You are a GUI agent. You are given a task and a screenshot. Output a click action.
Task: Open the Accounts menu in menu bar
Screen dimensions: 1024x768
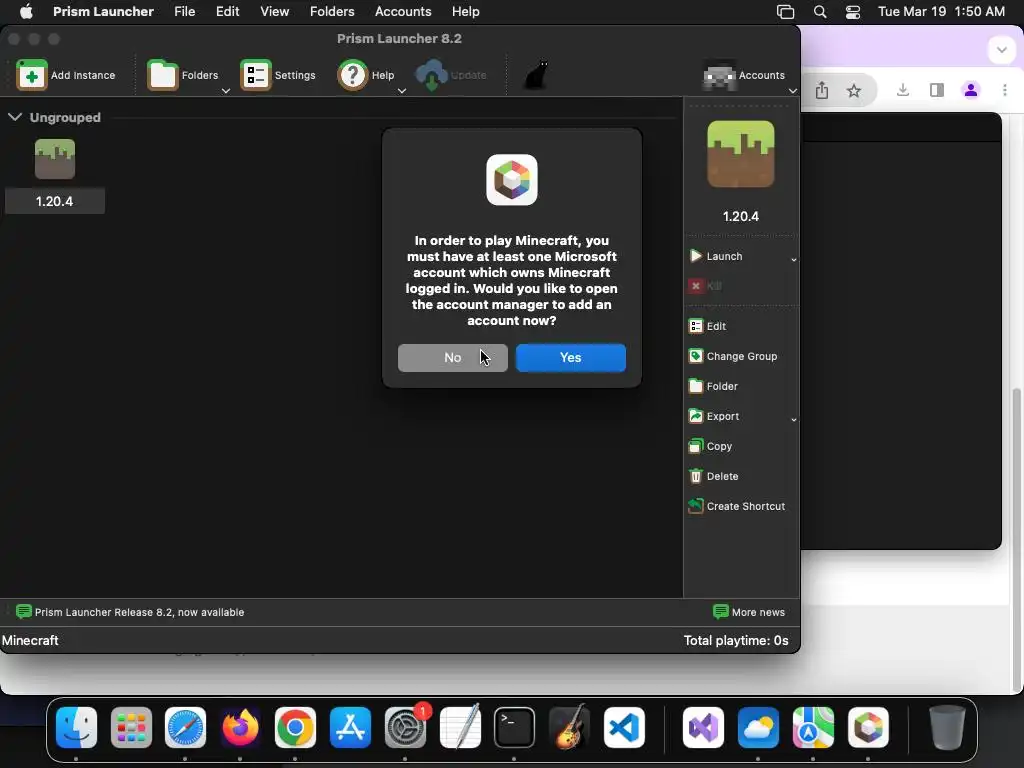(403, 11)
